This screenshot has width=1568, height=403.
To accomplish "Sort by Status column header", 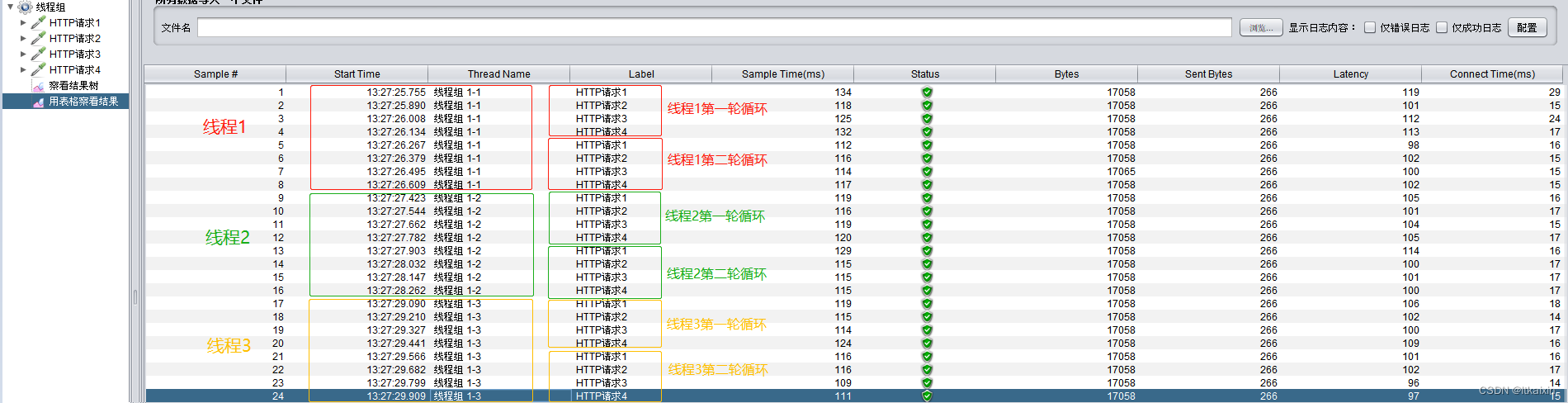I will (925, 74).
